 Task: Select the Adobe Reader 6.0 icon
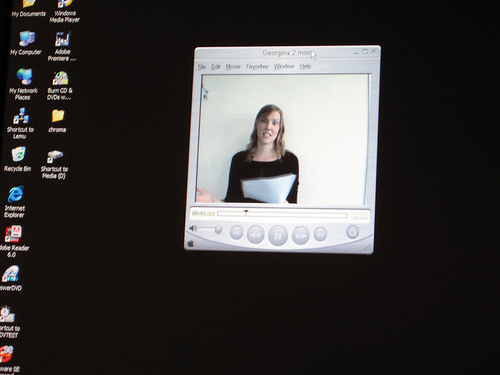(13, 241)
